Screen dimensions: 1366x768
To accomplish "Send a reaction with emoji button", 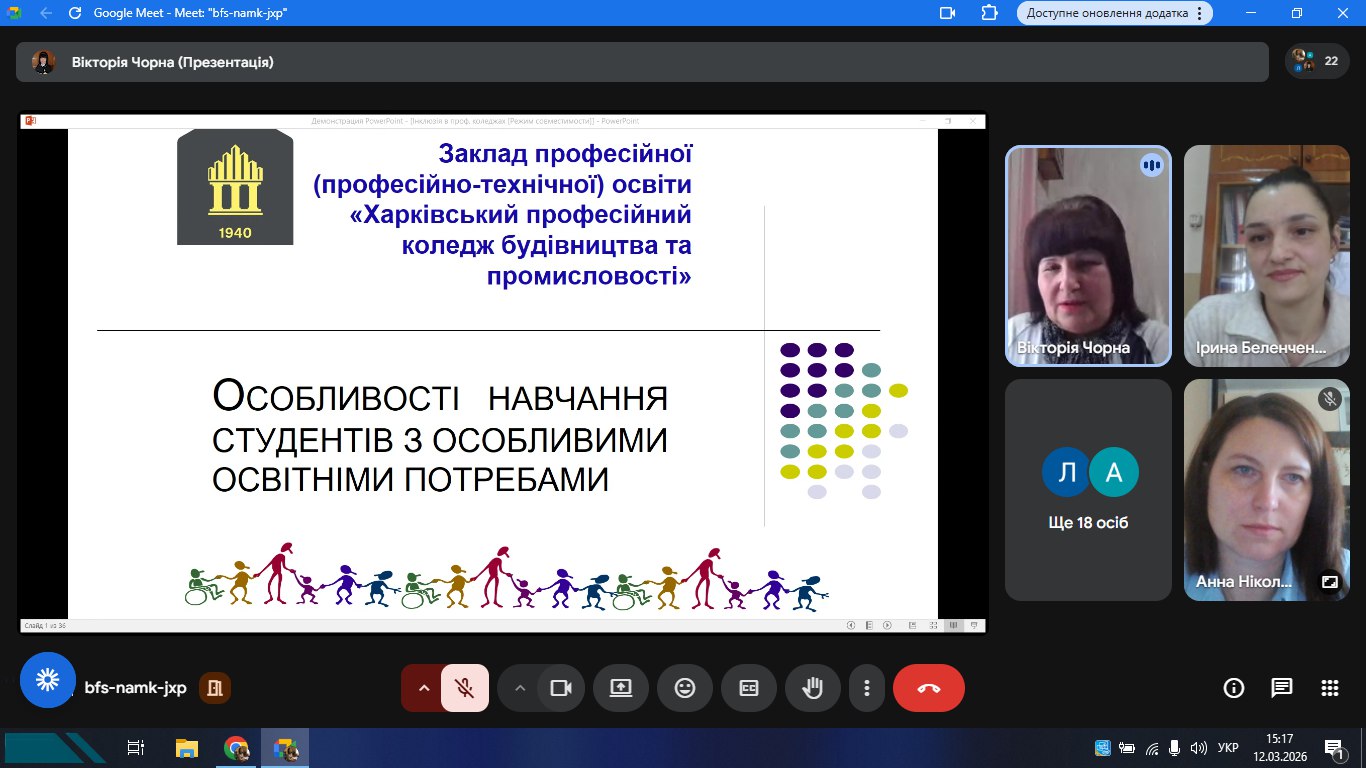I will 685,688.
